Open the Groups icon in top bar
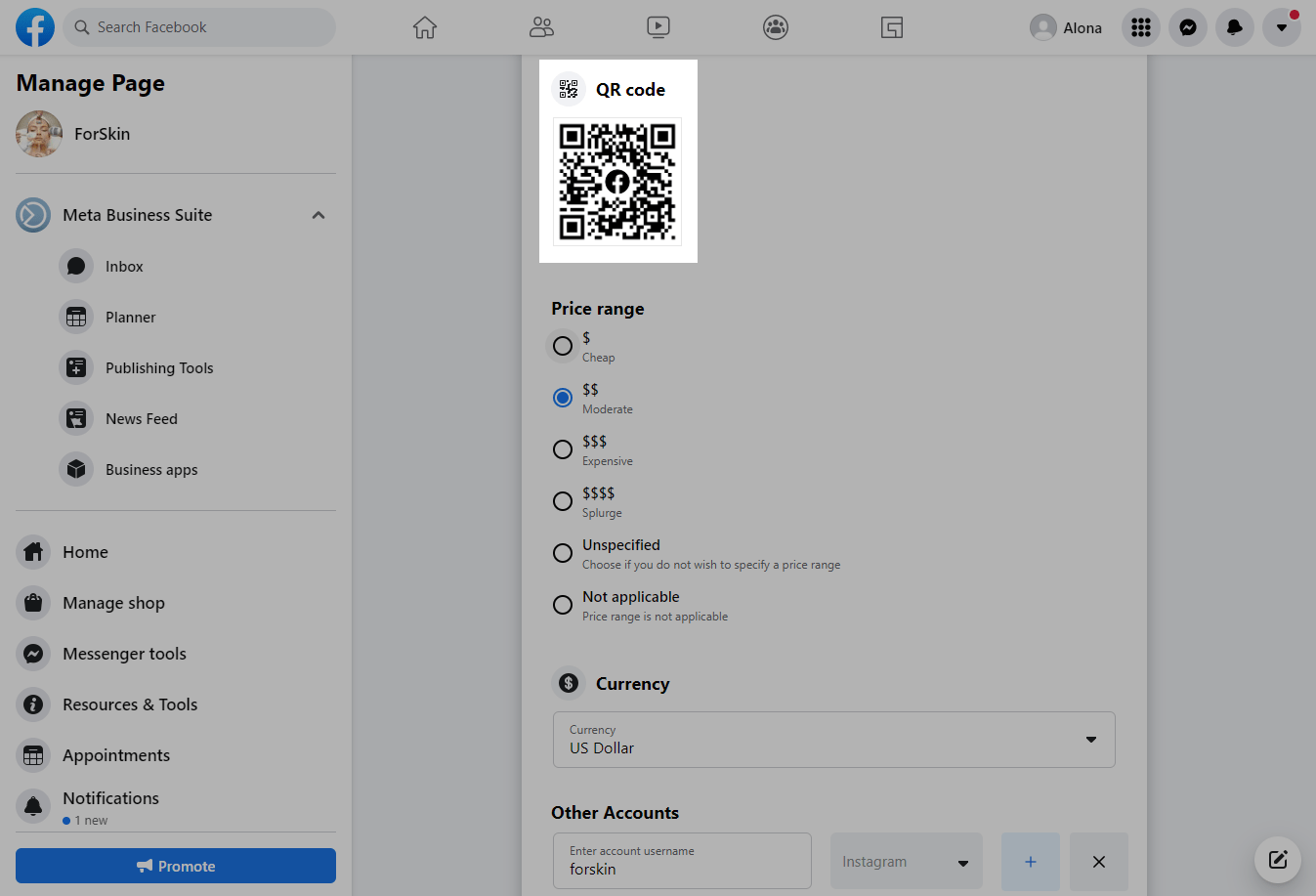 click(x=776, y=27)
